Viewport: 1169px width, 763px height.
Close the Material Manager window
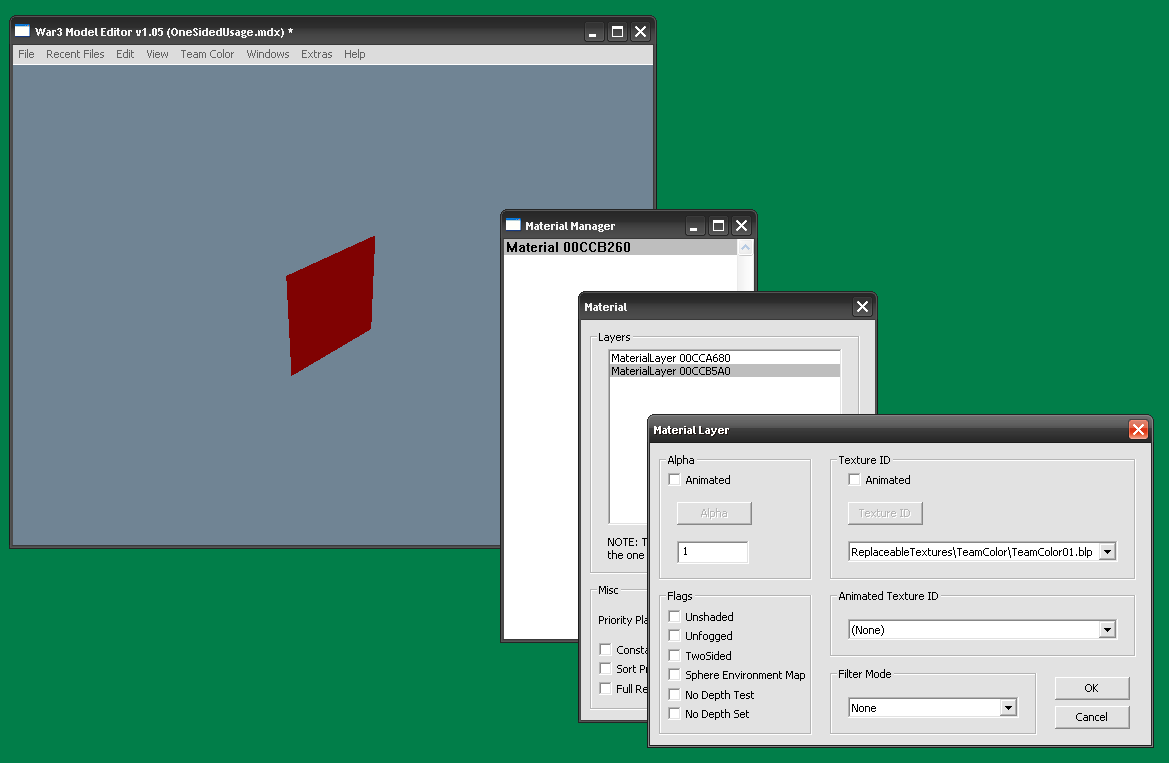(x=741, y=225)
